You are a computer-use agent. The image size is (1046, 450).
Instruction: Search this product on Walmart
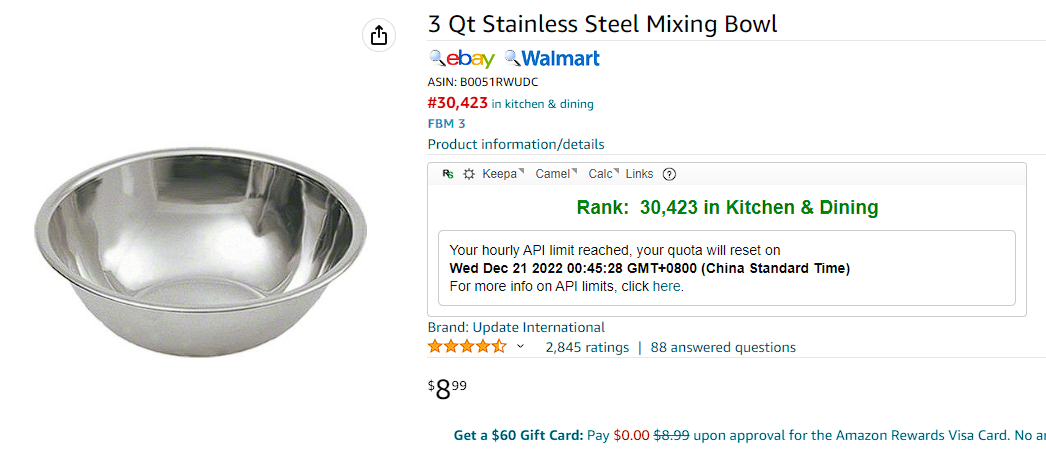click(x=552, y=59)
